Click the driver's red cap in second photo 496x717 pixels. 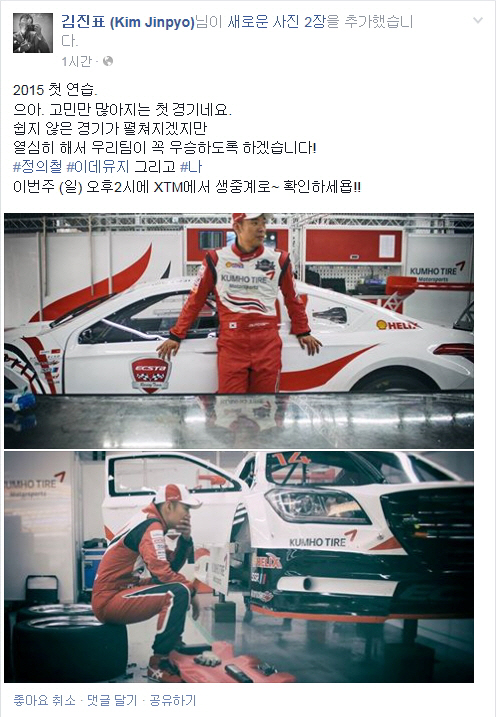(x=177, y=495)
